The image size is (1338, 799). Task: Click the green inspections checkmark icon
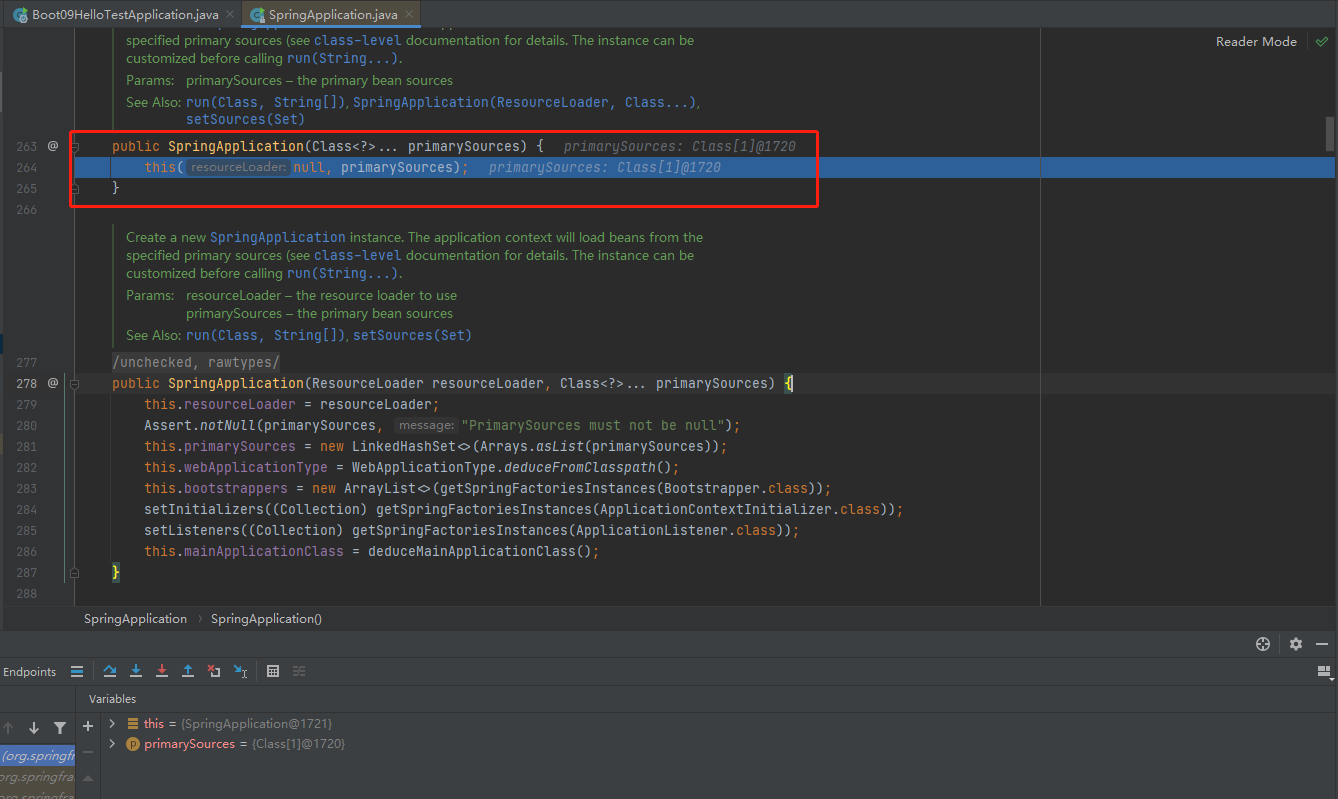click(1322, 41)
